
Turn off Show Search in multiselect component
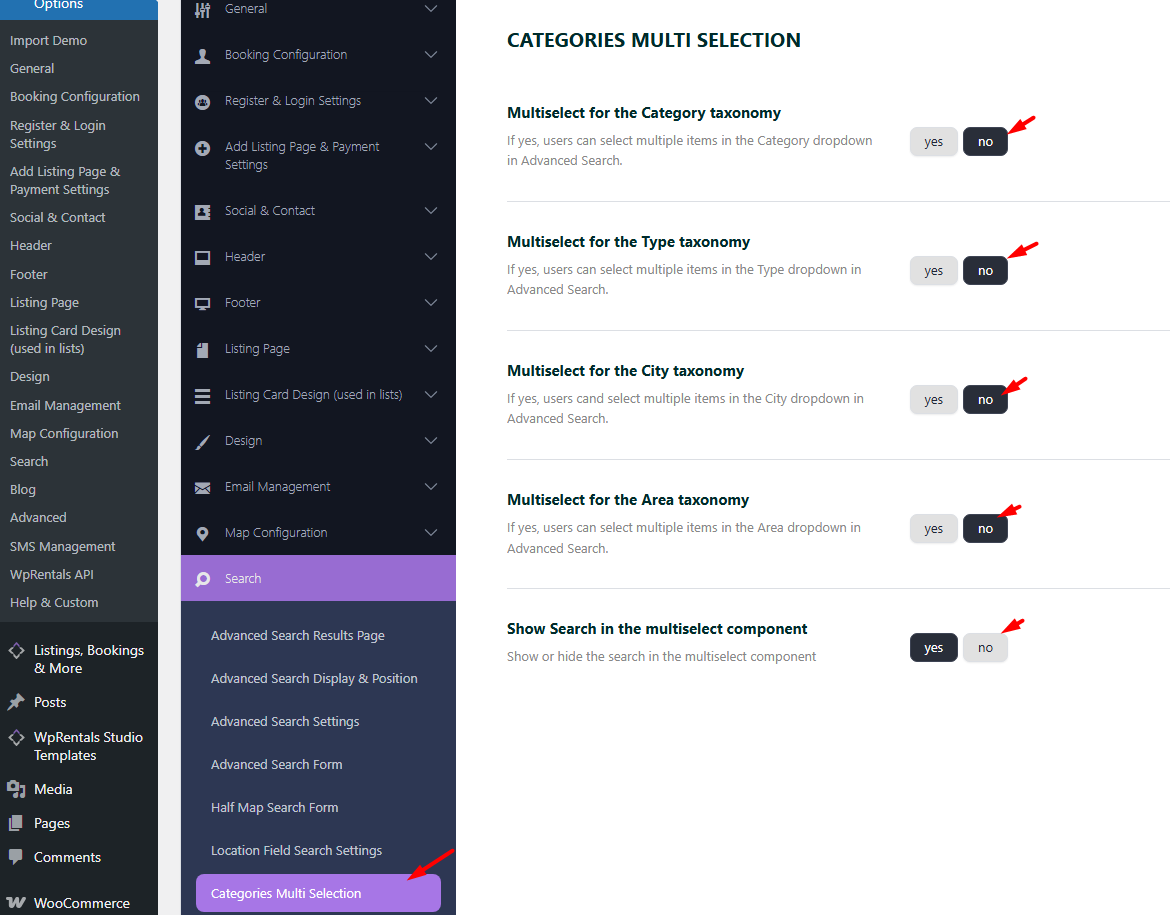point(985,648)
